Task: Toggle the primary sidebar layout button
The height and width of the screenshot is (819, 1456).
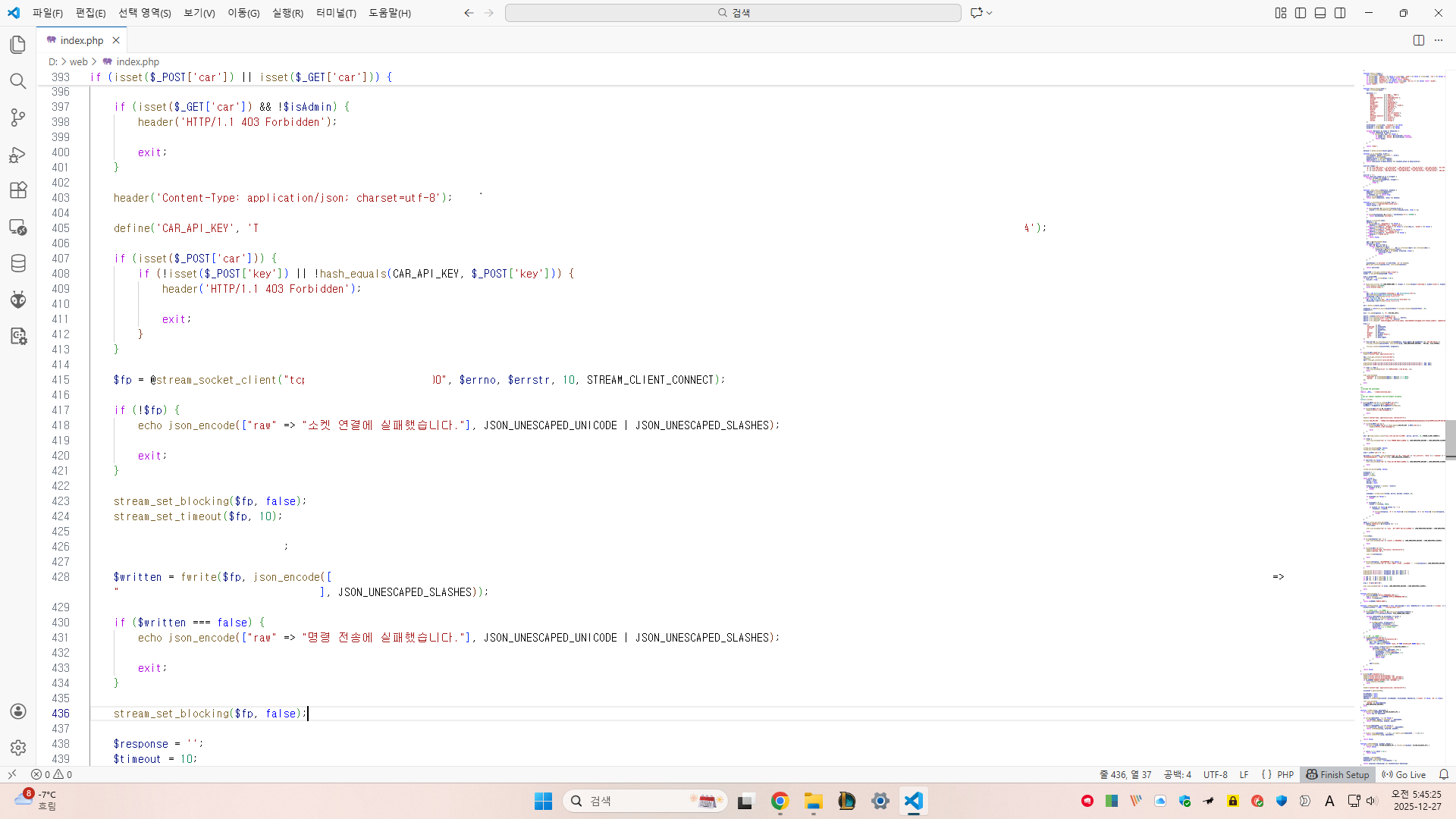Action: point(1301,13)
